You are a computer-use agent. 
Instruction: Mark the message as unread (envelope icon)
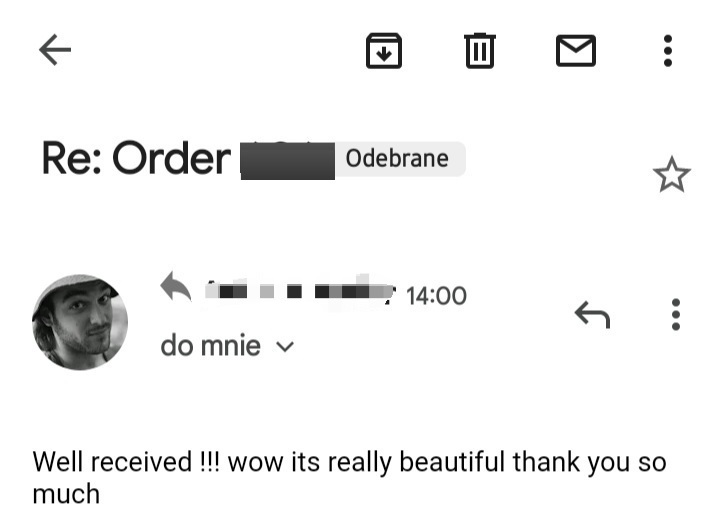tap(575, 50)
